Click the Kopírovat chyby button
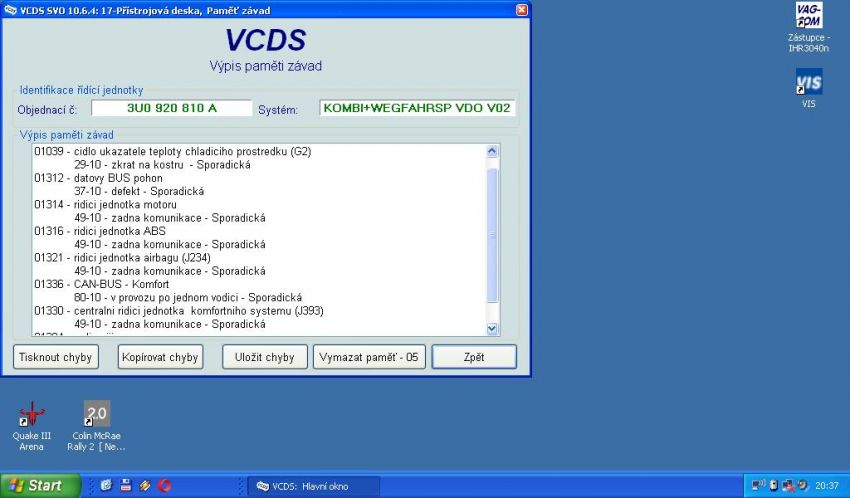This screenshot has height=498, width=850. coord(160,357)
